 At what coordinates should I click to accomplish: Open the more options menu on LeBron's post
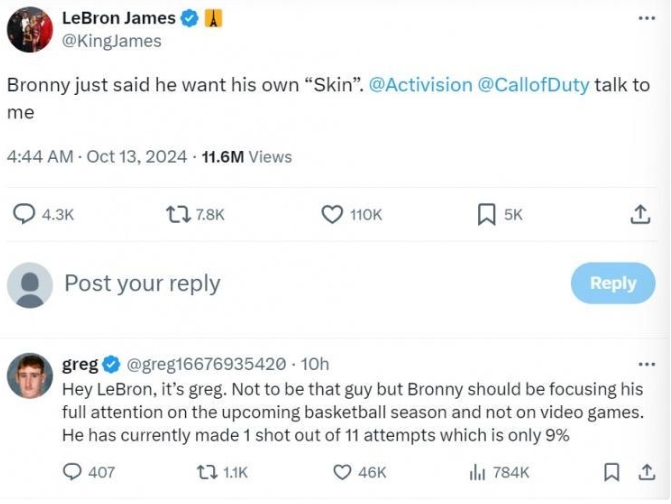[x=647, y=19]
